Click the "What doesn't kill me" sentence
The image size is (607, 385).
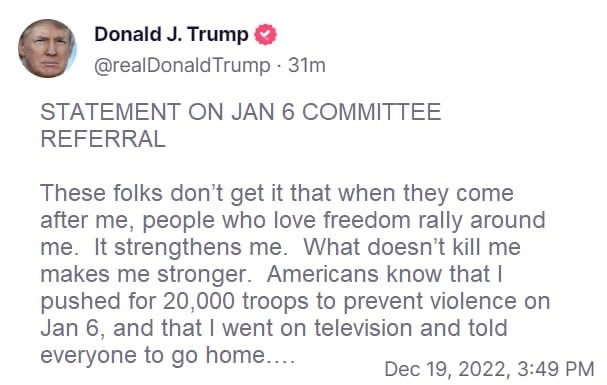pyautogui.click(x=412, y=247)
